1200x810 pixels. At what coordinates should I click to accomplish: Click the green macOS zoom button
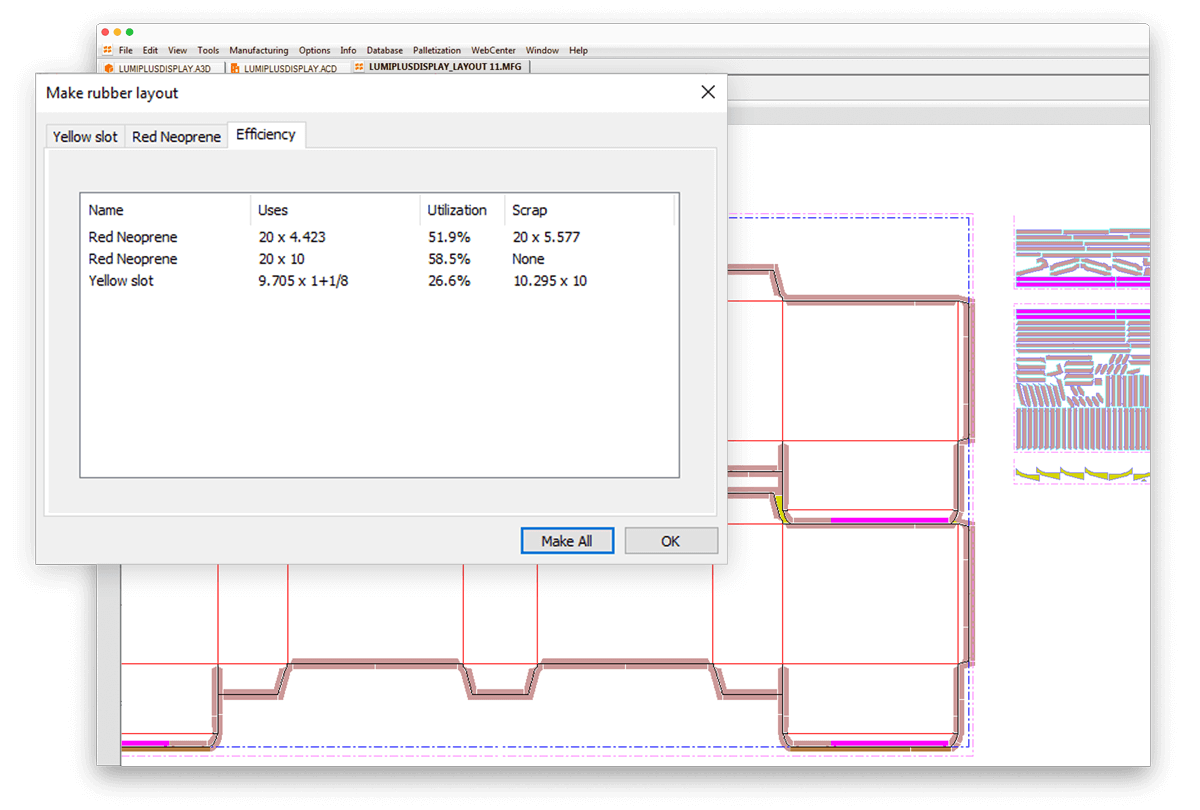(x=130, y=32)
